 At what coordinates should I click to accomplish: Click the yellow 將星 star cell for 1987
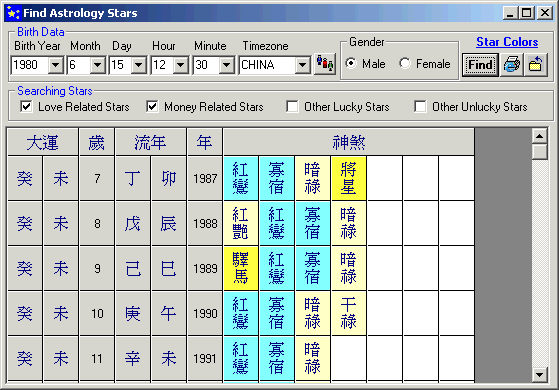click(x=348, y=178)
